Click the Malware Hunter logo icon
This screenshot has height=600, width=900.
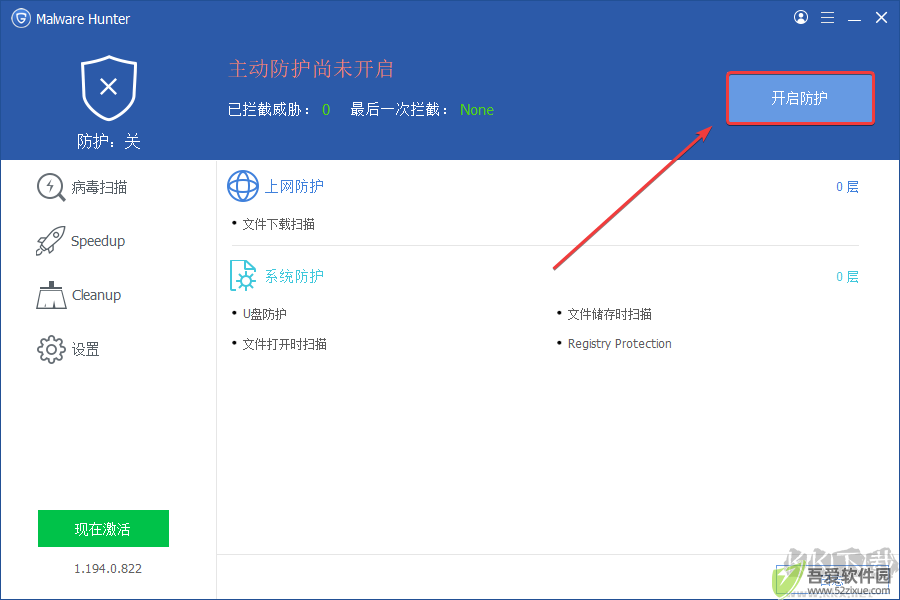[21, 18]
